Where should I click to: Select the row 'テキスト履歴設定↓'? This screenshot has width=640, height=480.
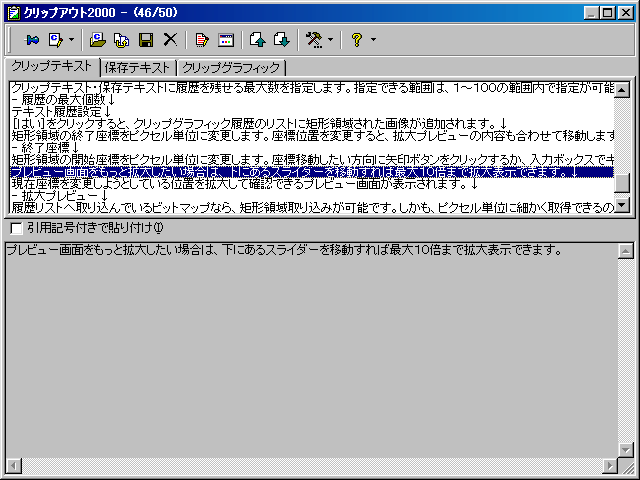[x=312, y=111]
